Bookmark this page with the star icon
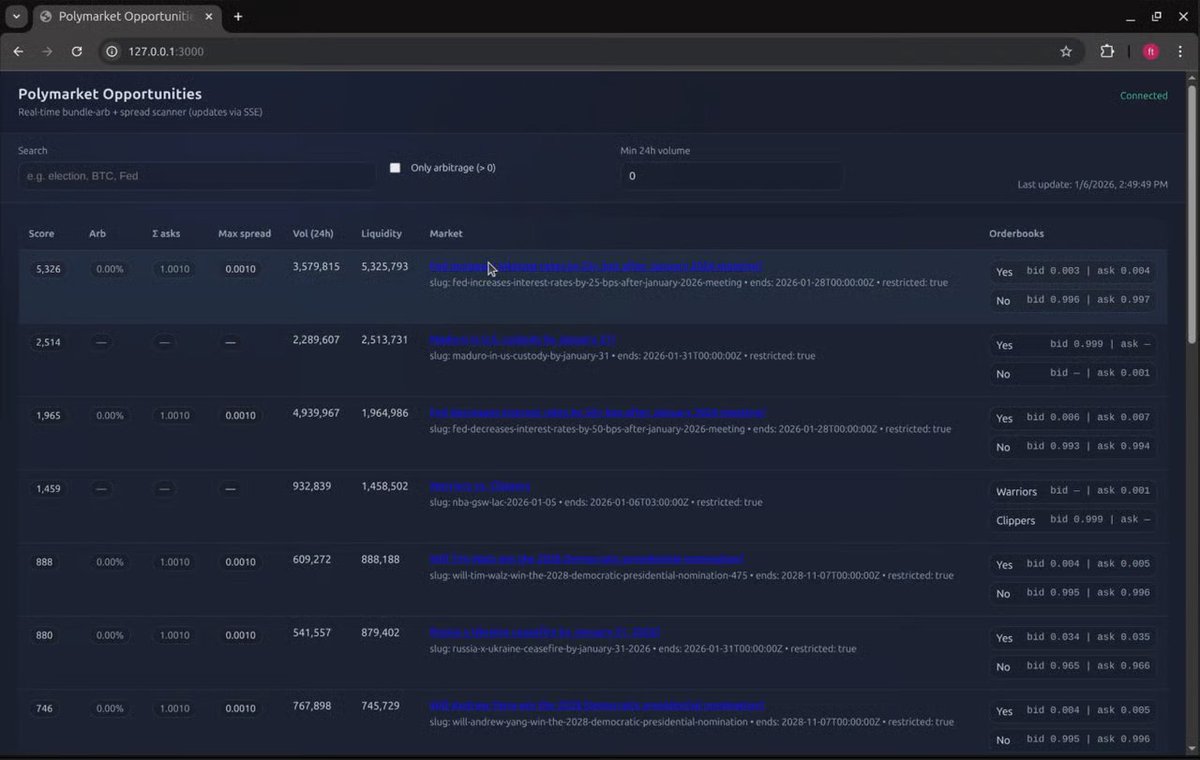Image resolution: width=1200 pixels, height=760 pixels. pos(1066,51)
